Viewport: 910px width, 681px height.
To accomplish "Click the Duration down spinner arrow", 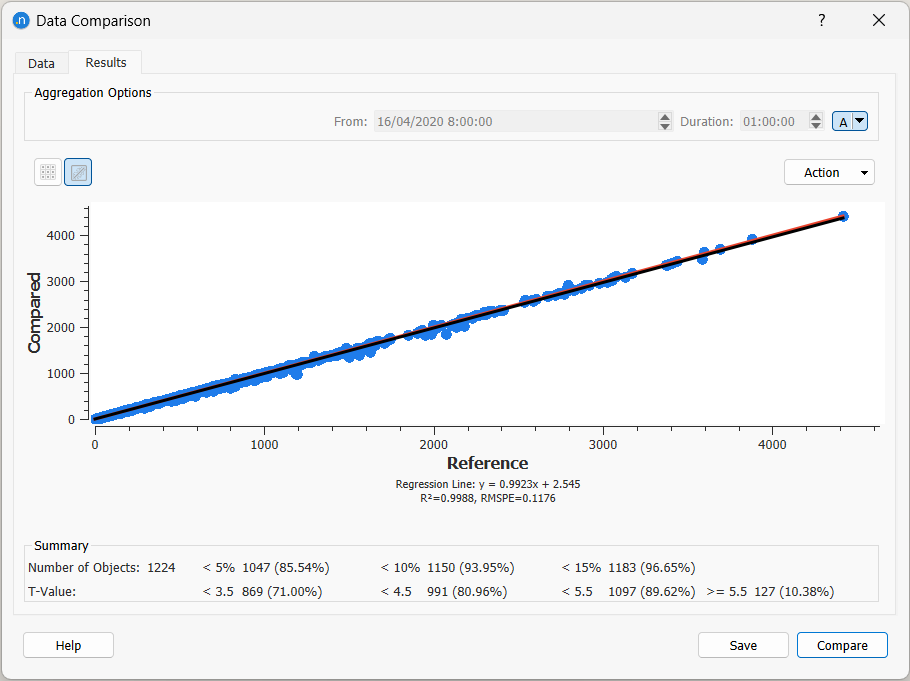I will (x=816, y=125).
